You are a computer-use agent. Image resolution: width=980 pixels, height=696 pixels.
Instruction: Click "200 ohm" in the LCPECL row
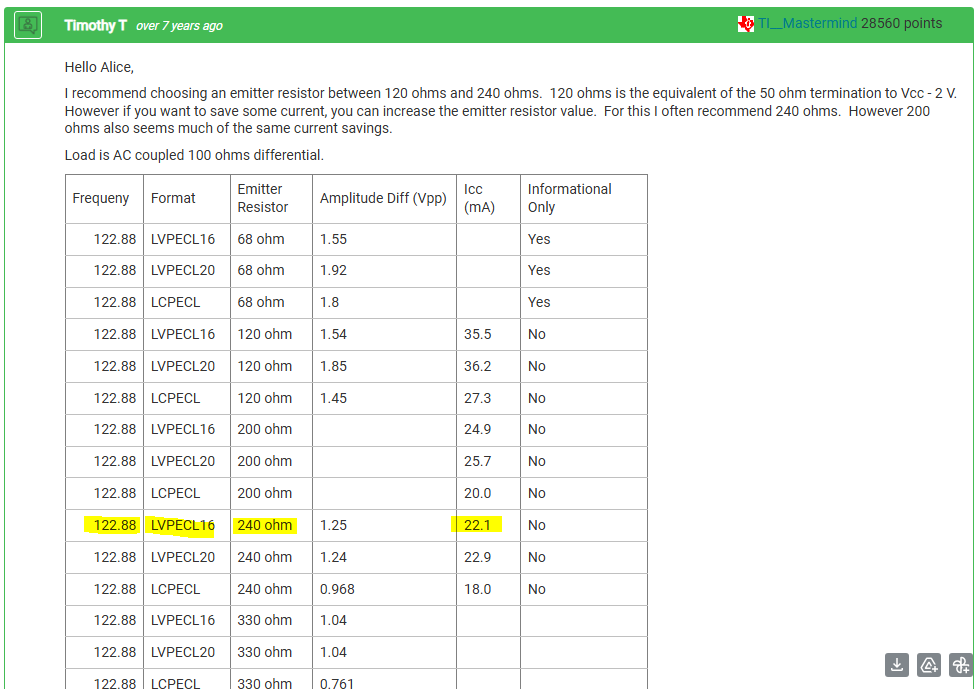click(x=264, y=494)
